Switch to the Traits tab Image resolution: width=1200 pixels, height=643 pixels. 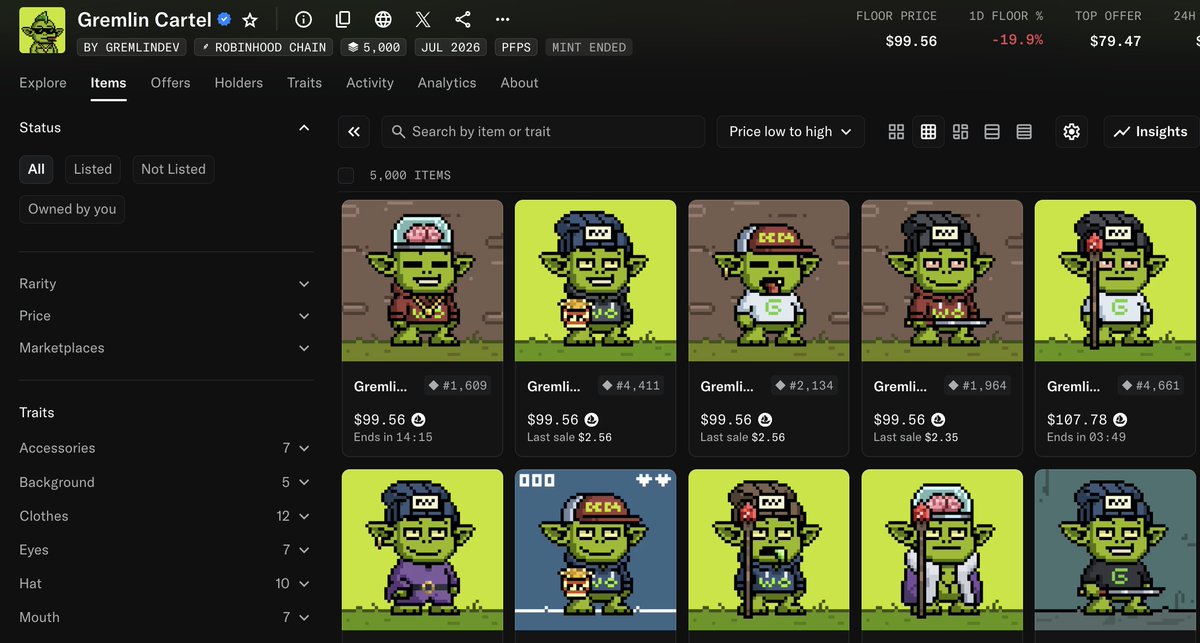pos(304,83)
